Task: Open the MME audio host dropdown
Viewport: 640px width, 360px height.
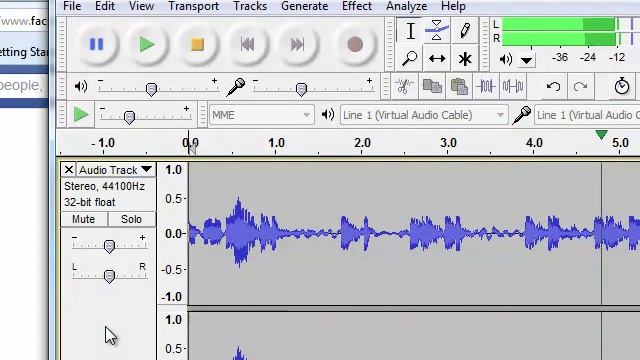Action: 261,115
